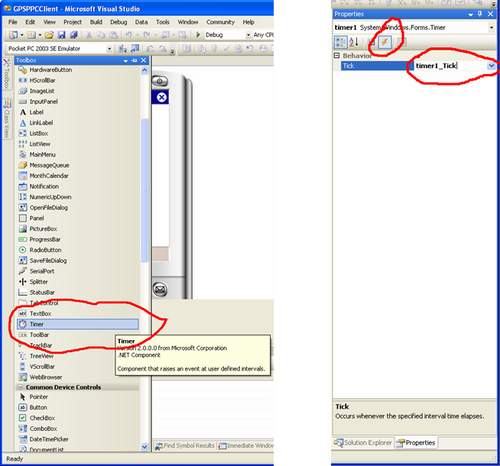Open the Pocket PC 2003 SE Emulator dropdown
500x466 pixels.
pos(109,49)
